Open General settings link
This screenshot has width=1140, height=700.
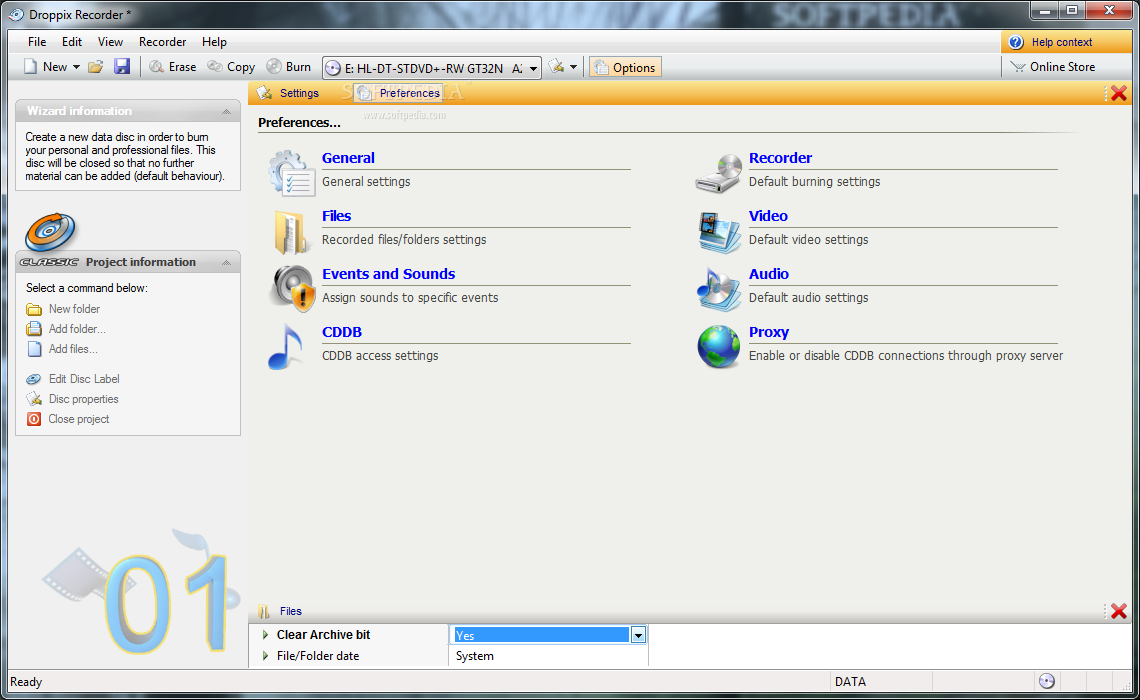coord(348,158)
